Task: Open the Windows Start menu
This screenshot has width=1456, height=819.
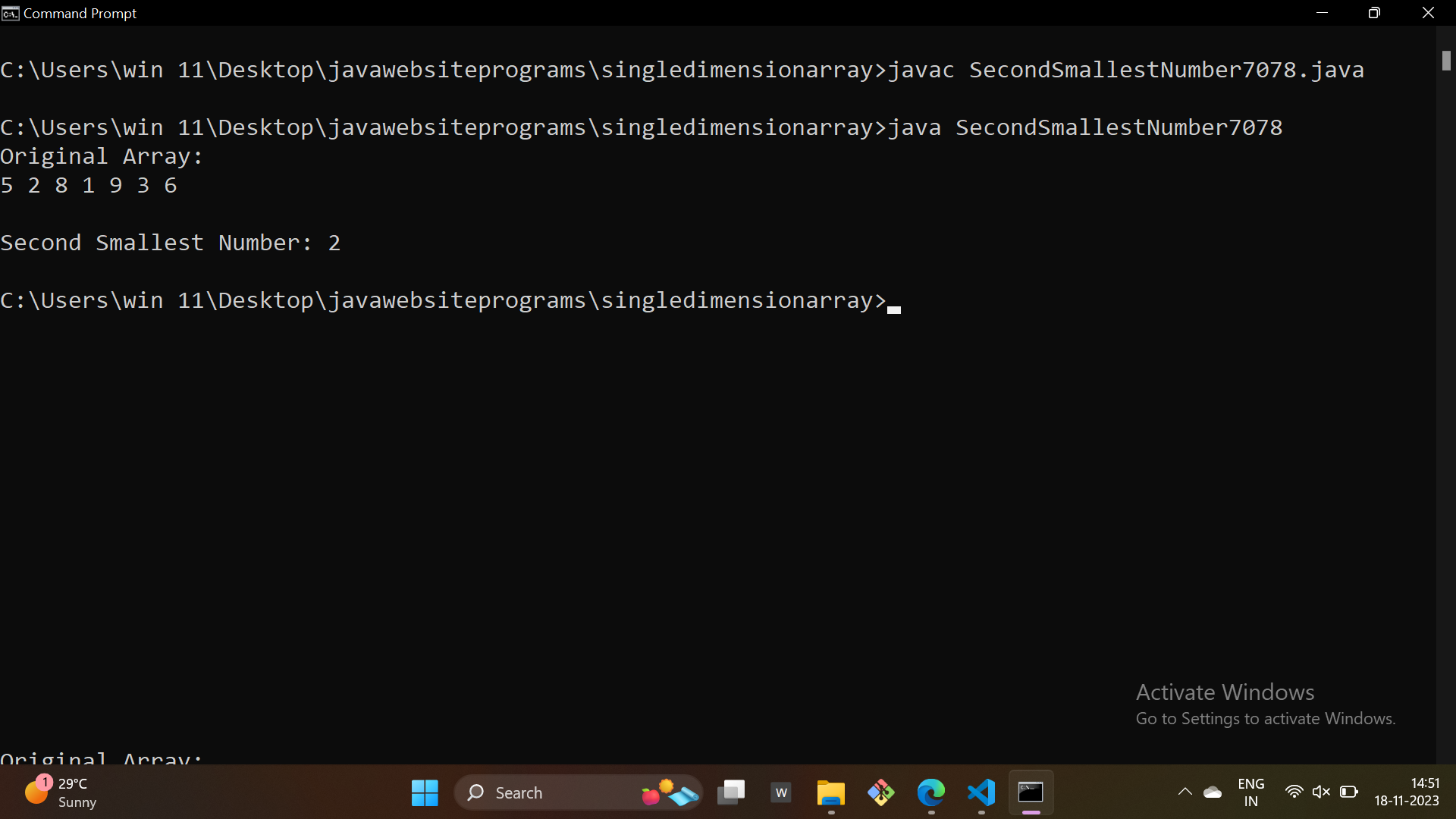Action: [x=425, y=793]
